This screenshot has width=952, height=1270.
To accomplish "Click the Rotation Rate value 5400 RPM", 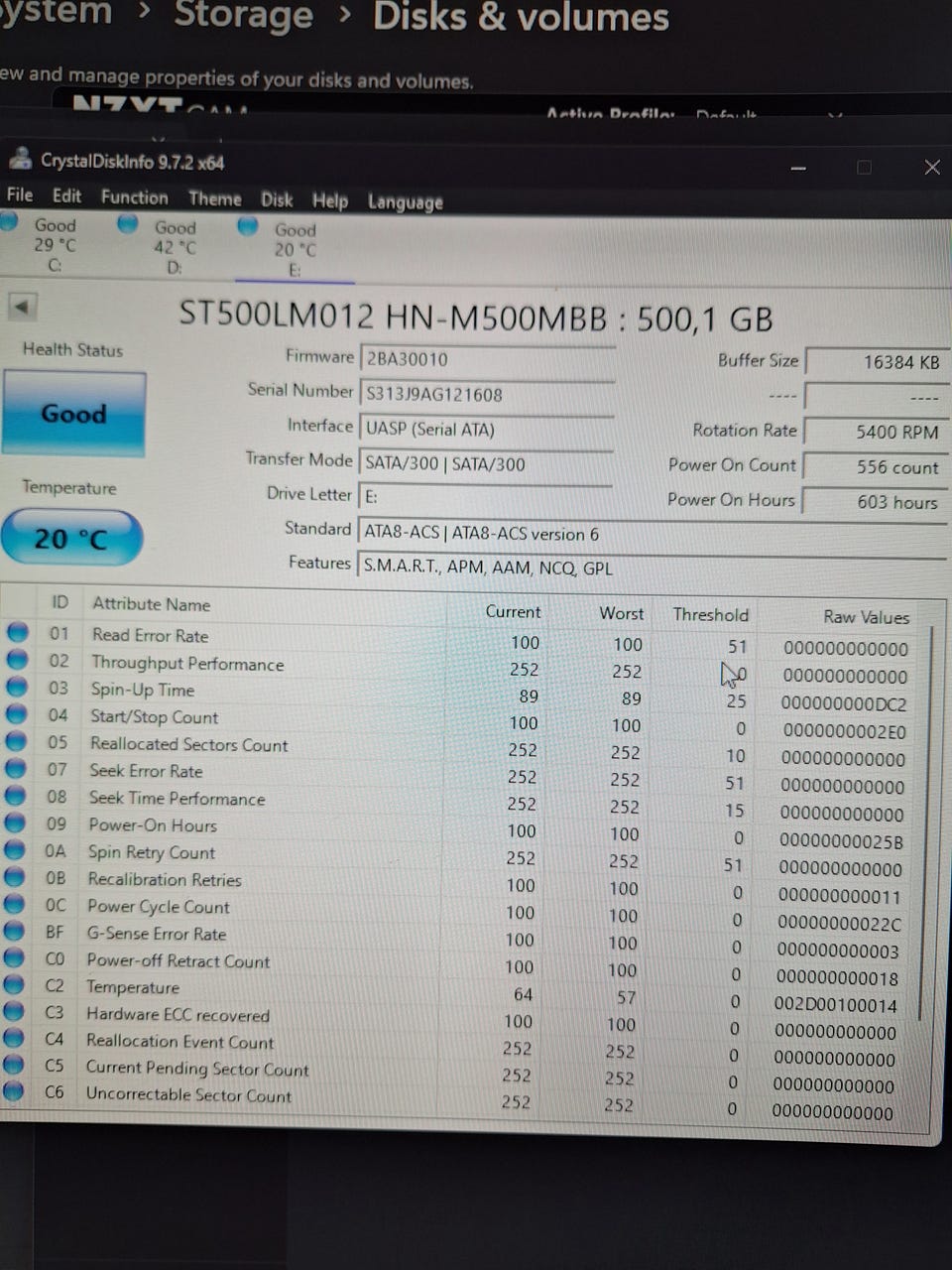I will [876, 432].
